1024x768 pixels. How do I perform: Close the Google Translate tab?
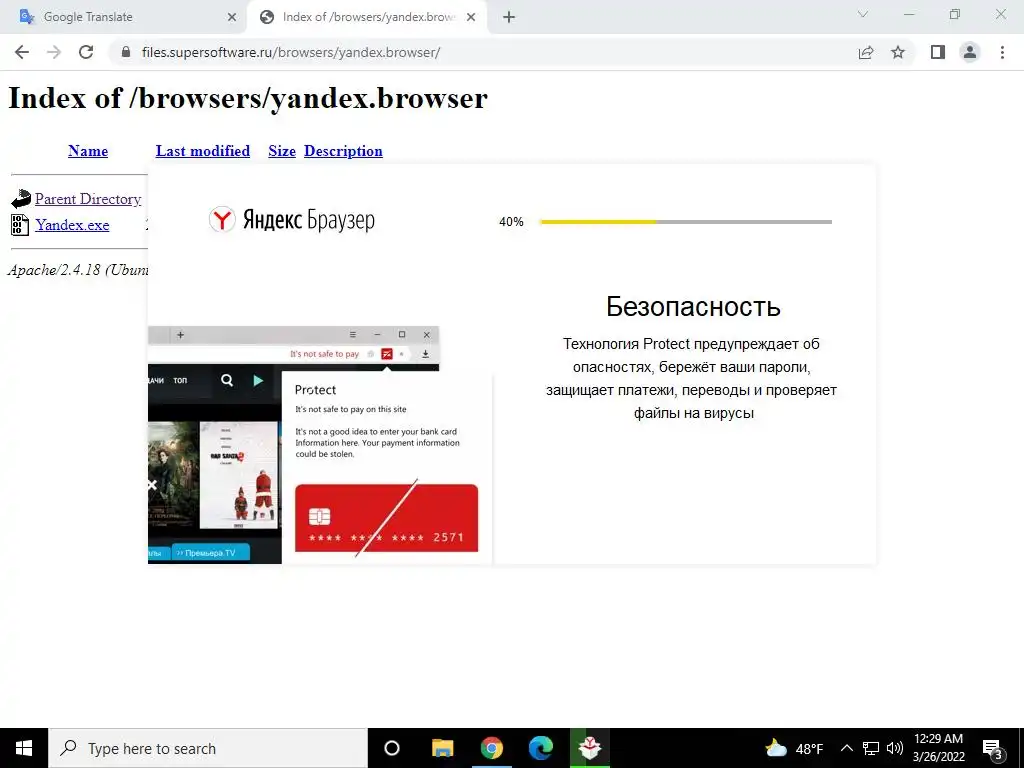tap(232, 18)
